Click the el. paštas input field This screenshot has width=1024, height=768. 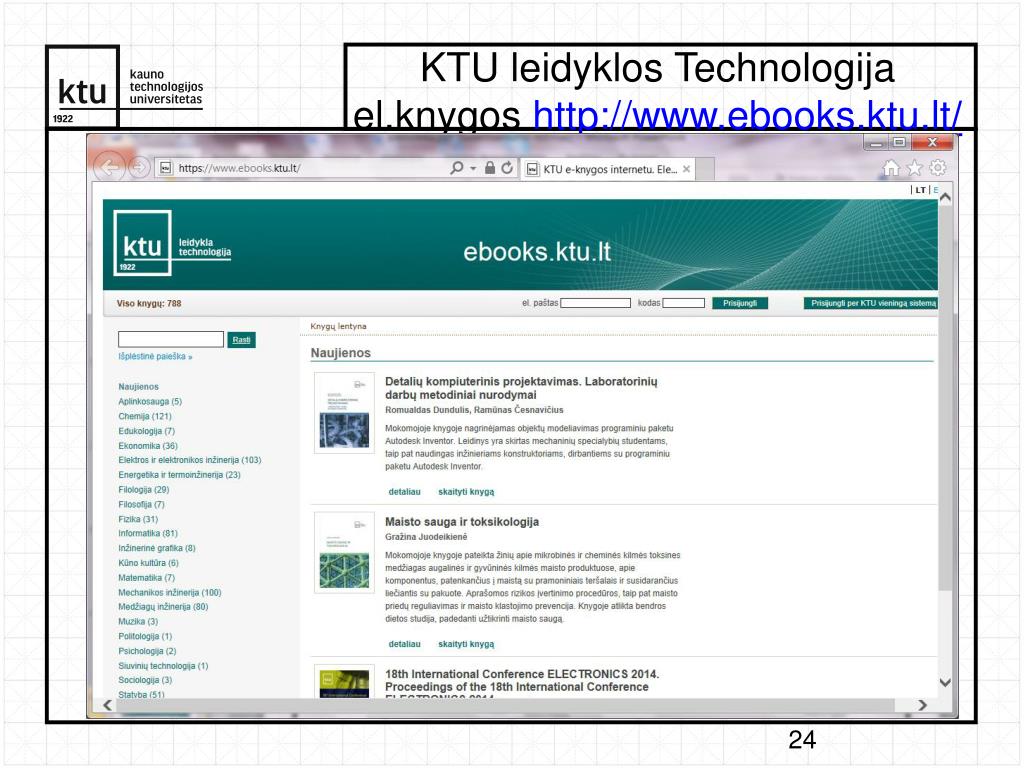pyautogui.click(x=596, y=303)
